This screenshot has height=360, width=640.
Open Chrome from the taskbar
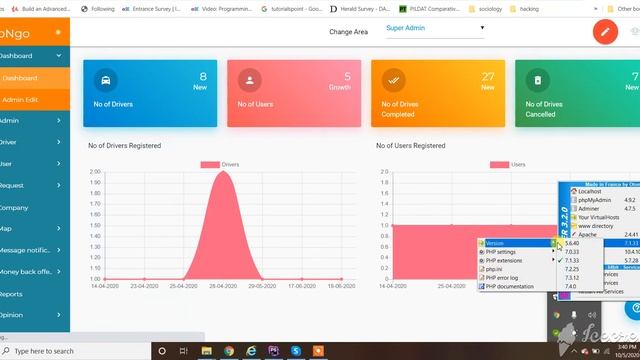coord(229,351)
